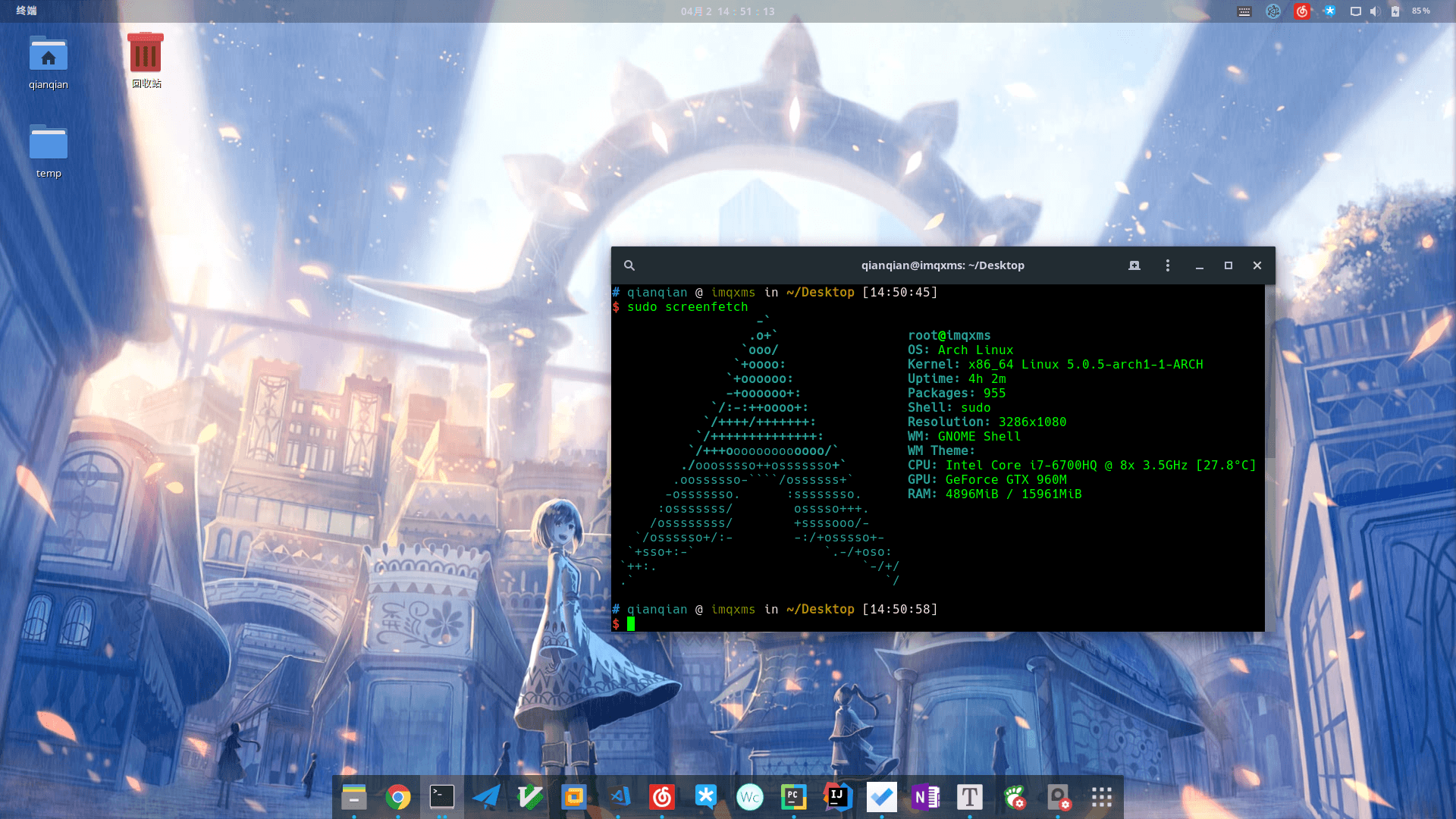This screenshot has height=819, width=1456.
Task: Open the display/network indicator in top bar
Action: point(1356,11)
